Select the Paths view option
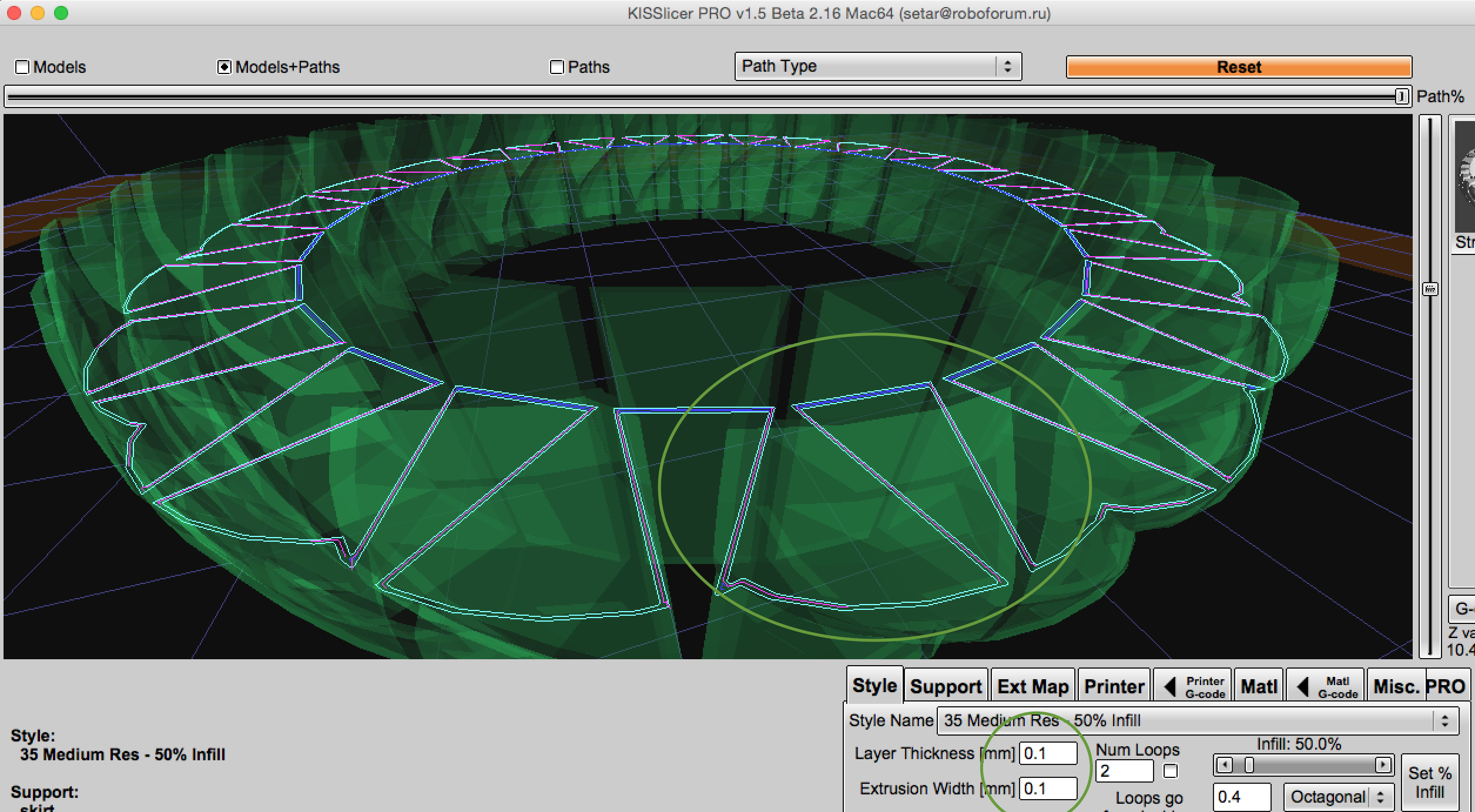1475x812 pixels. [557, 67]
